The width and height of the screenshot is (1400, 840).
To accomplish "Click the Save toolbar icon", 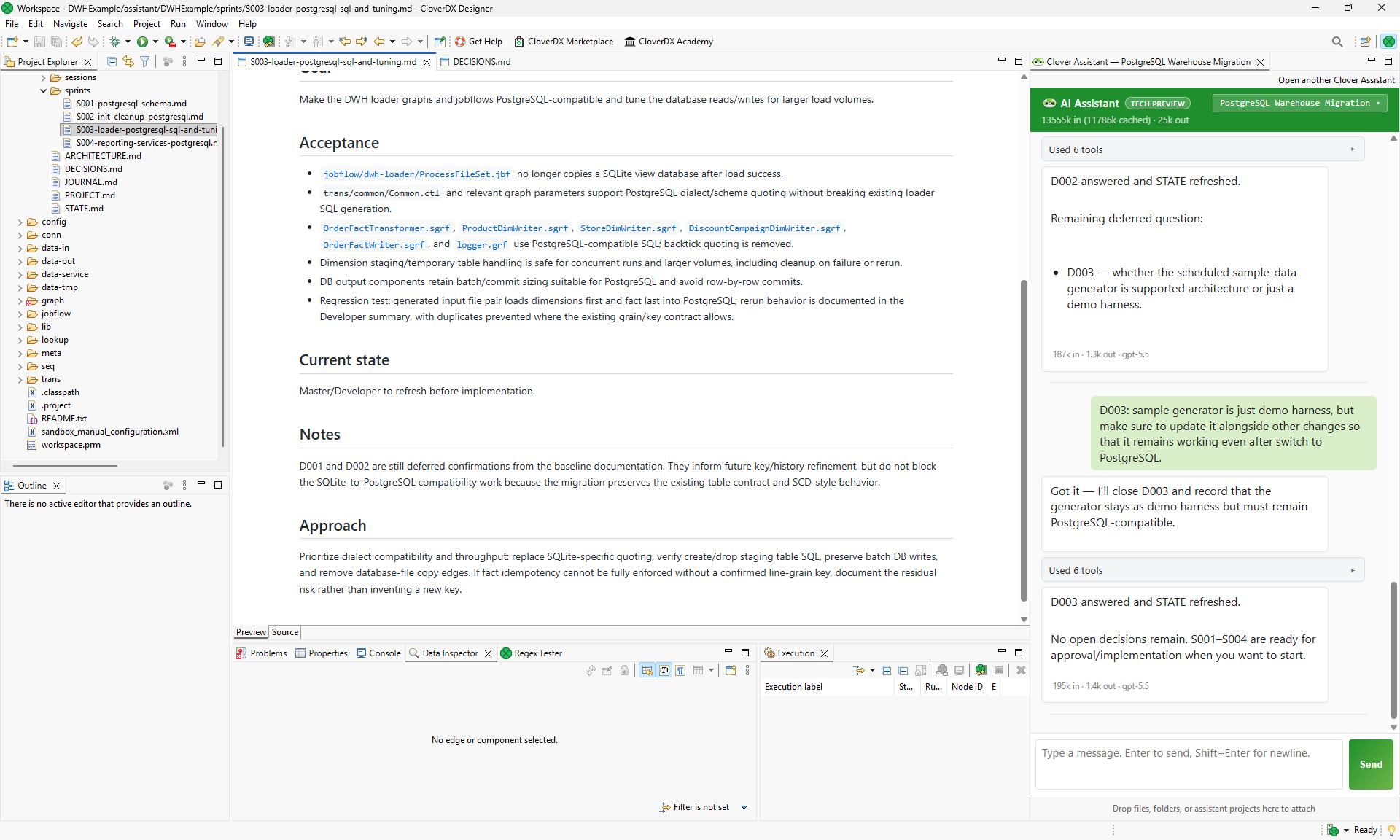I will coord(40,42).
